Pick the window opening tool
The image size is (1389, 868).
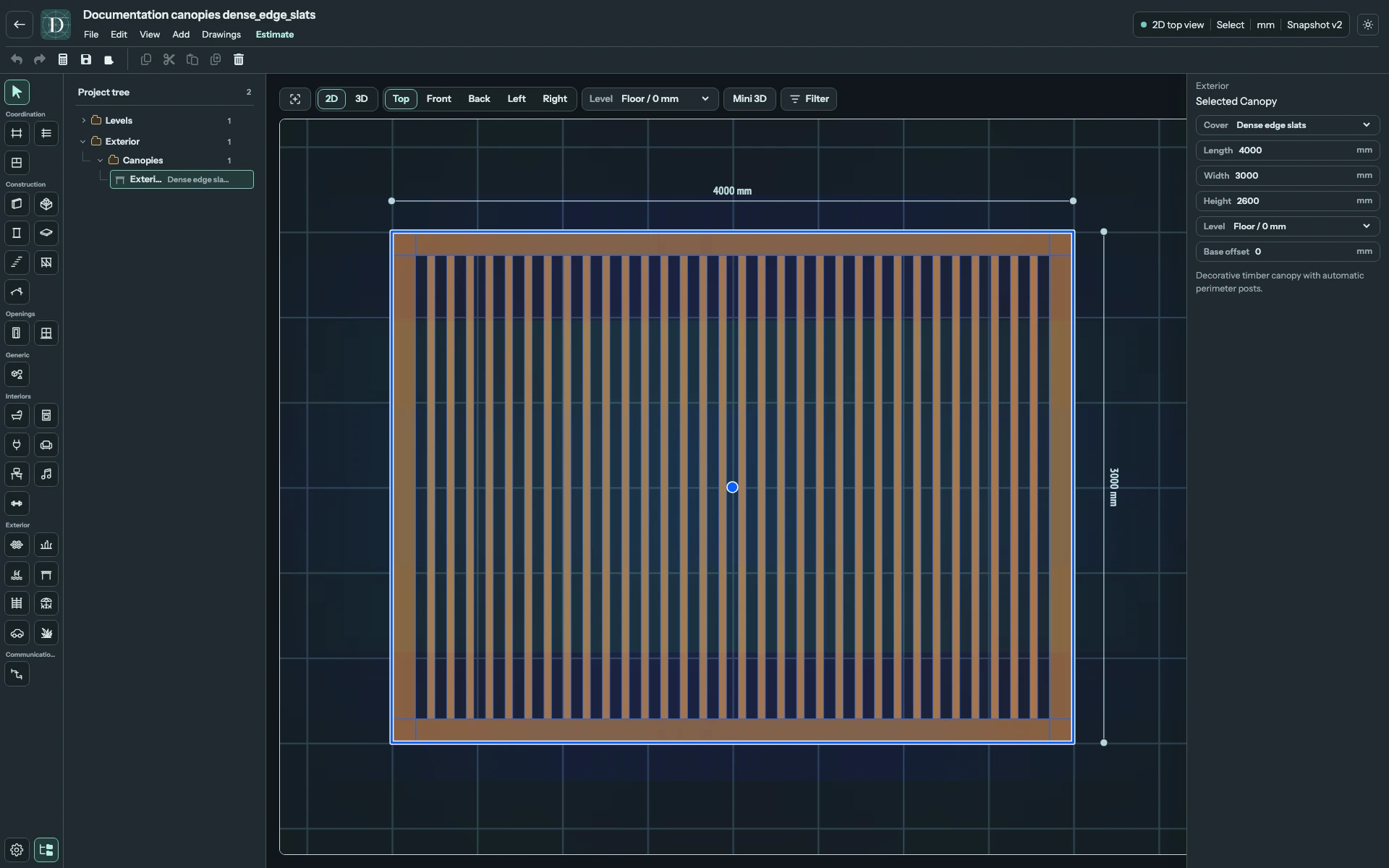point(46,333)
